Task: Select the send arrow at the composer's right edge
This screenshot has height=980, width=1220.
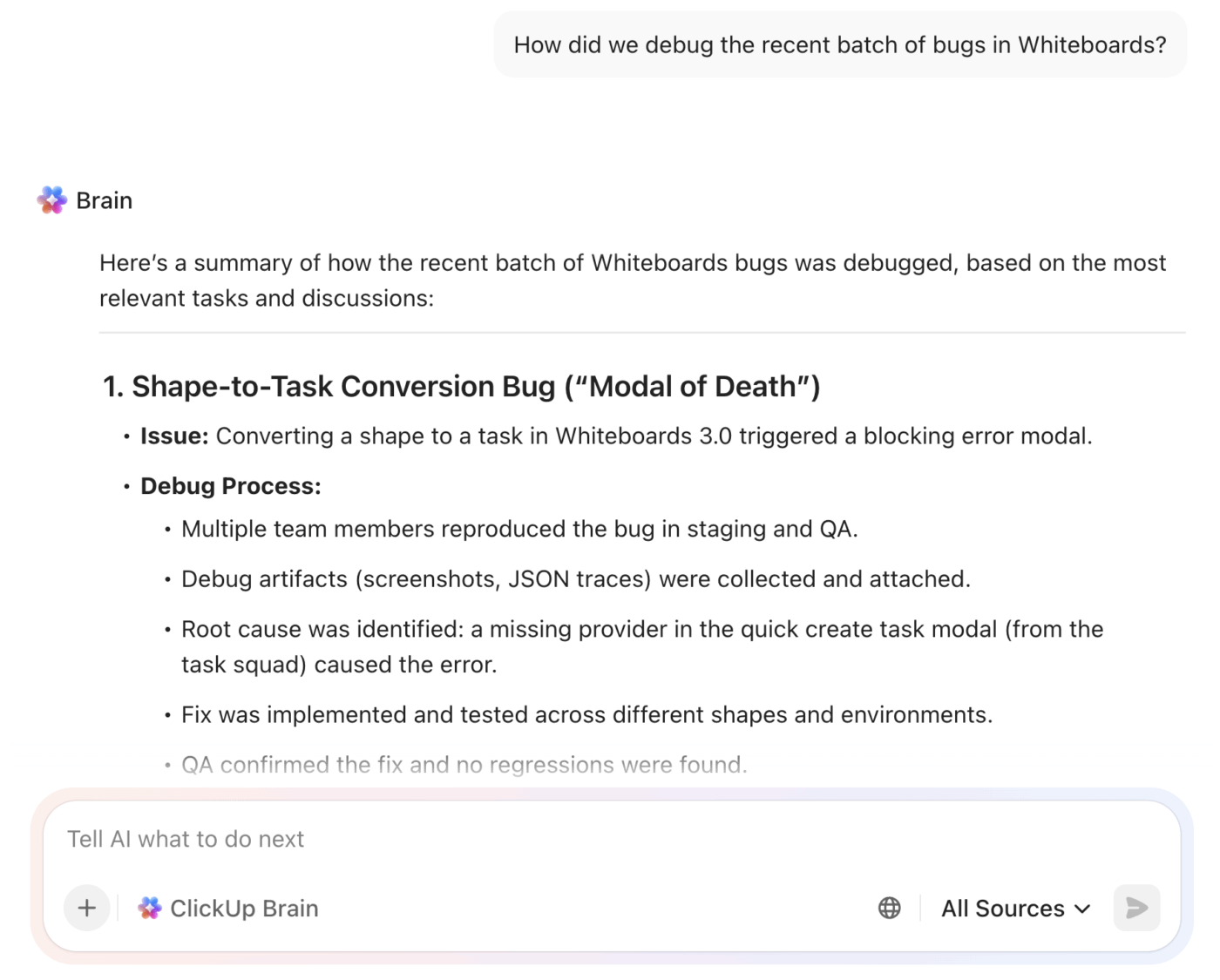Action: 1135,908
